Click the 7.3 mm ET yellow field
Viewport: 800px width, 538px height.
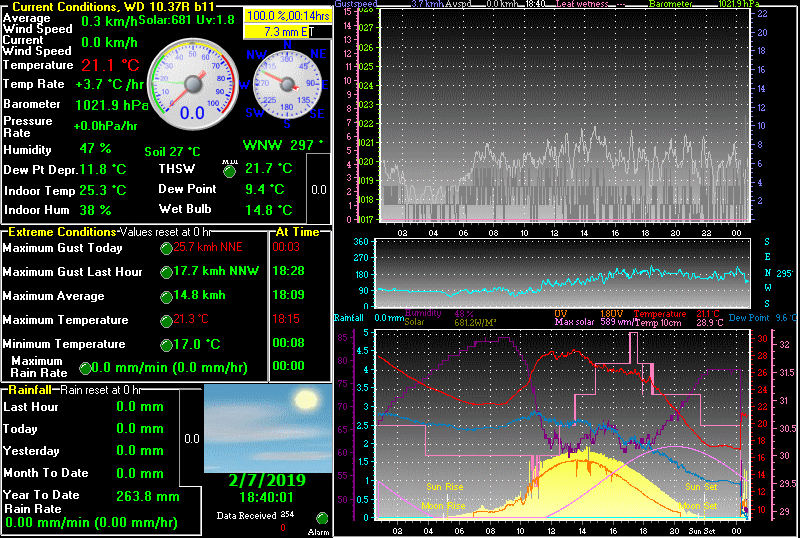coord(288,32)
